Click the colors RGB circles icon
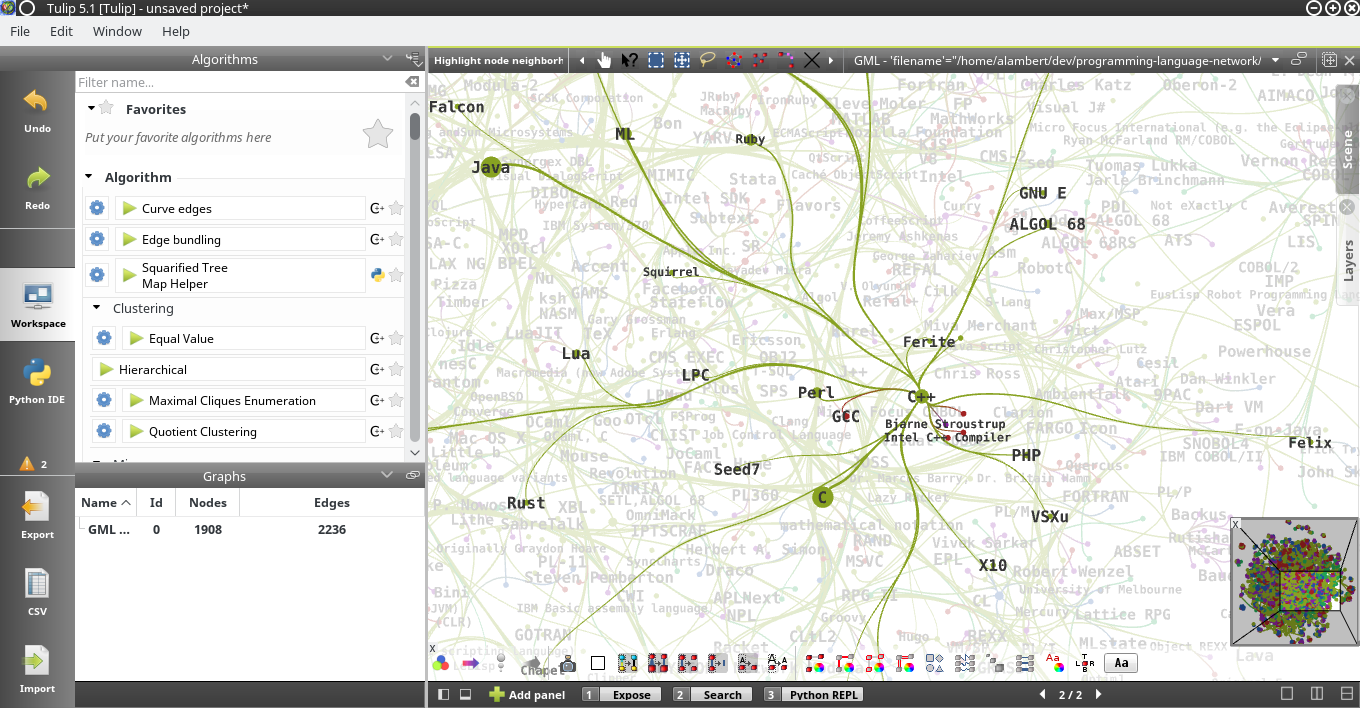The height and width of the screenshot is (708, 1360). point(440,663)
